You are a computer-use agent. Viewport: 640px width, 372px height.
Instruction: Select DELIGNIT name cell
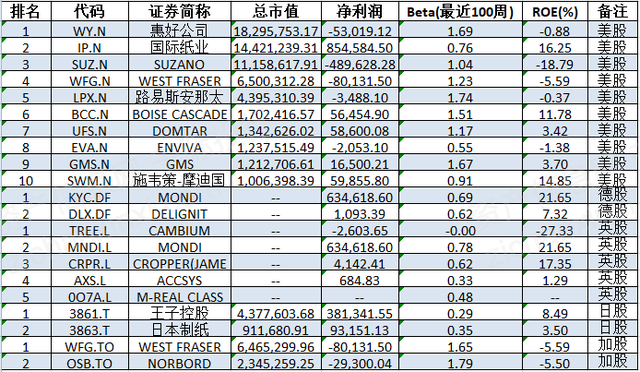(x=180, y=214)
